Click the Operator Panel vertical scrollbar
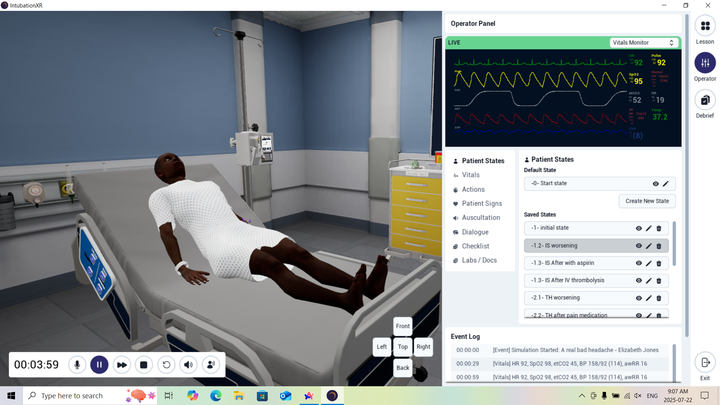This screenshot has width=720, height=405. pos(687,174)
